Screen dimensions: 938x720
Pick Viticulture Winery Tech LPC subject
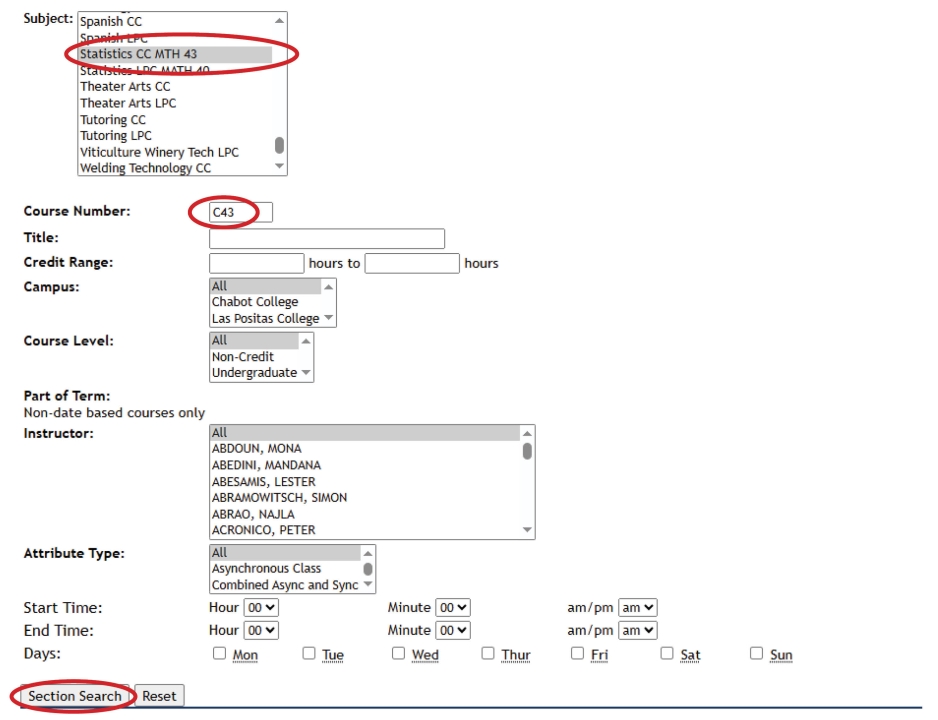point(176,152)
